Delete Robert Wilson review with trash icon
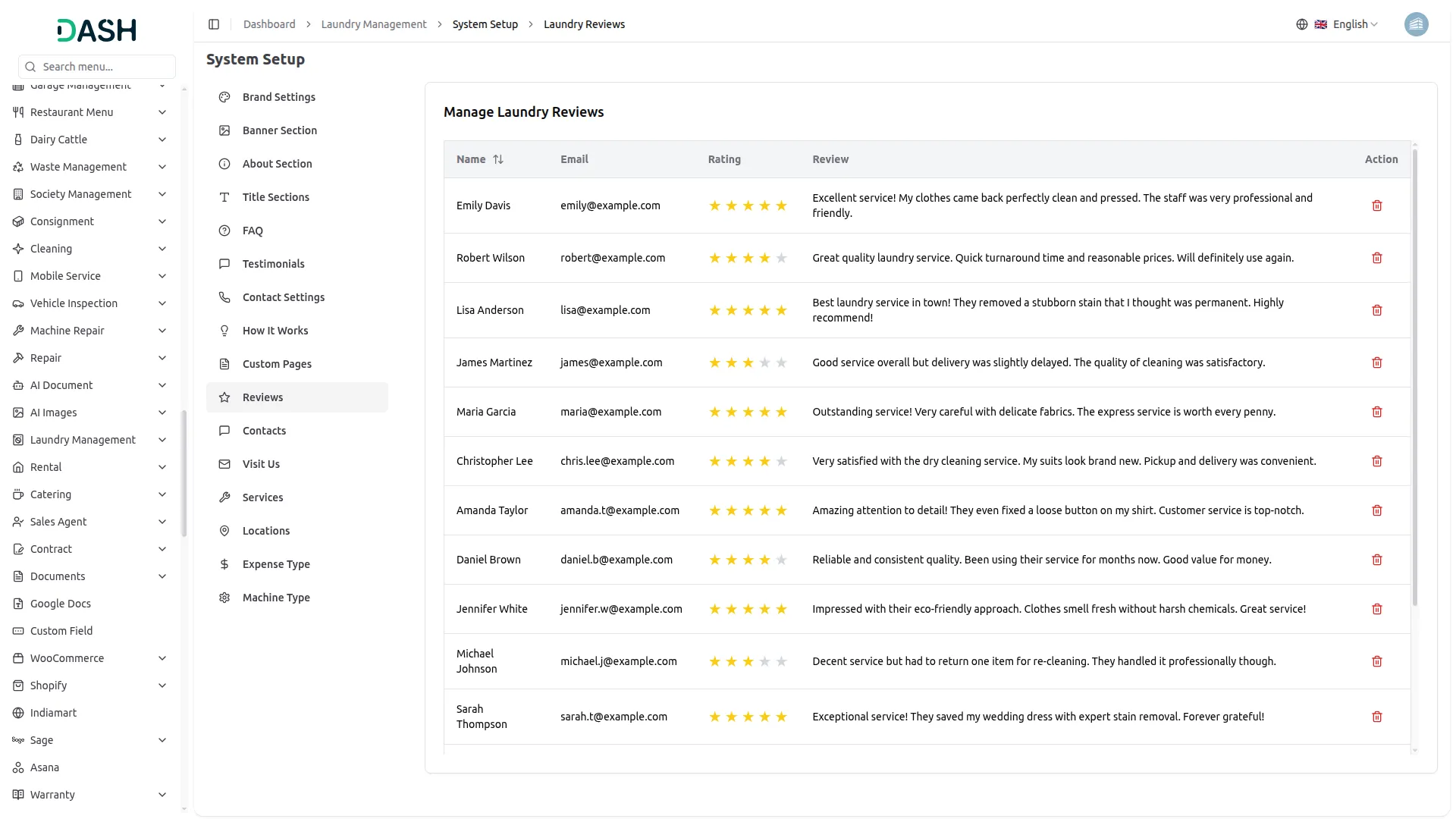This screenshot has width=1456, height=819. (1377, 258)
